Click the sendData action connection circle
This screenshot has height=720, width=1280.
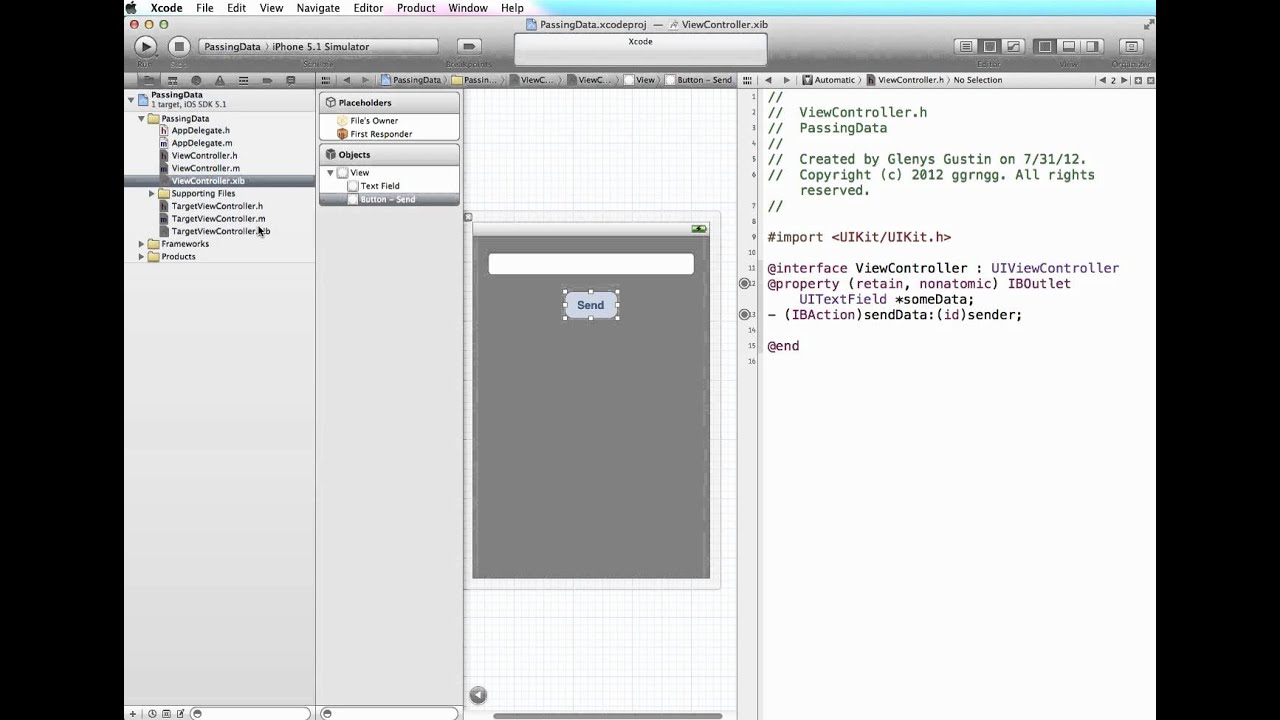pos(744,315)
